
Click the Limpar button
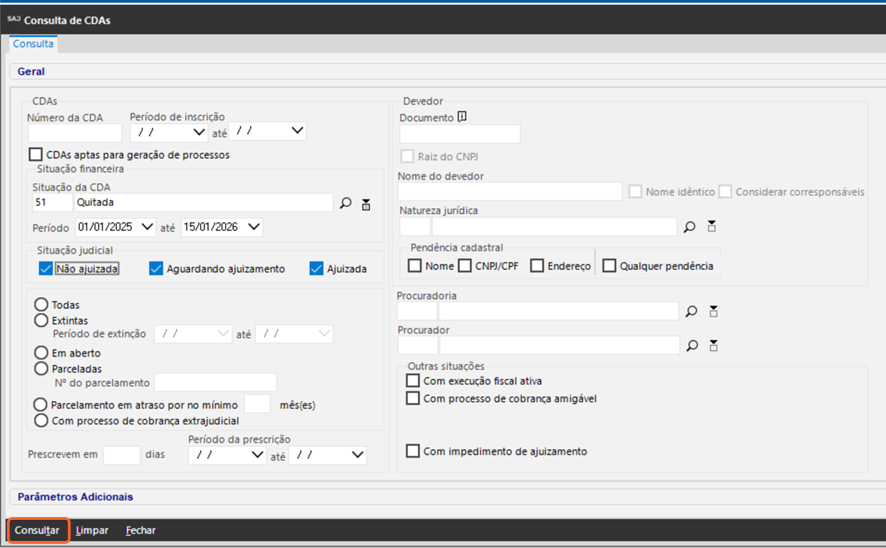click(x=92, y=530)
